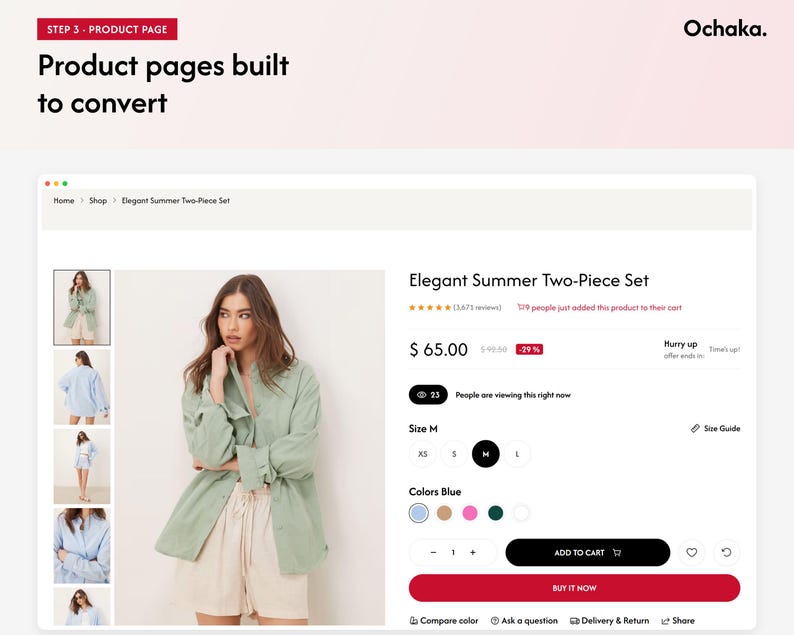Select size XS
Image resolution: width=794 pixels, height=635 pixels.
click(422, 454)
